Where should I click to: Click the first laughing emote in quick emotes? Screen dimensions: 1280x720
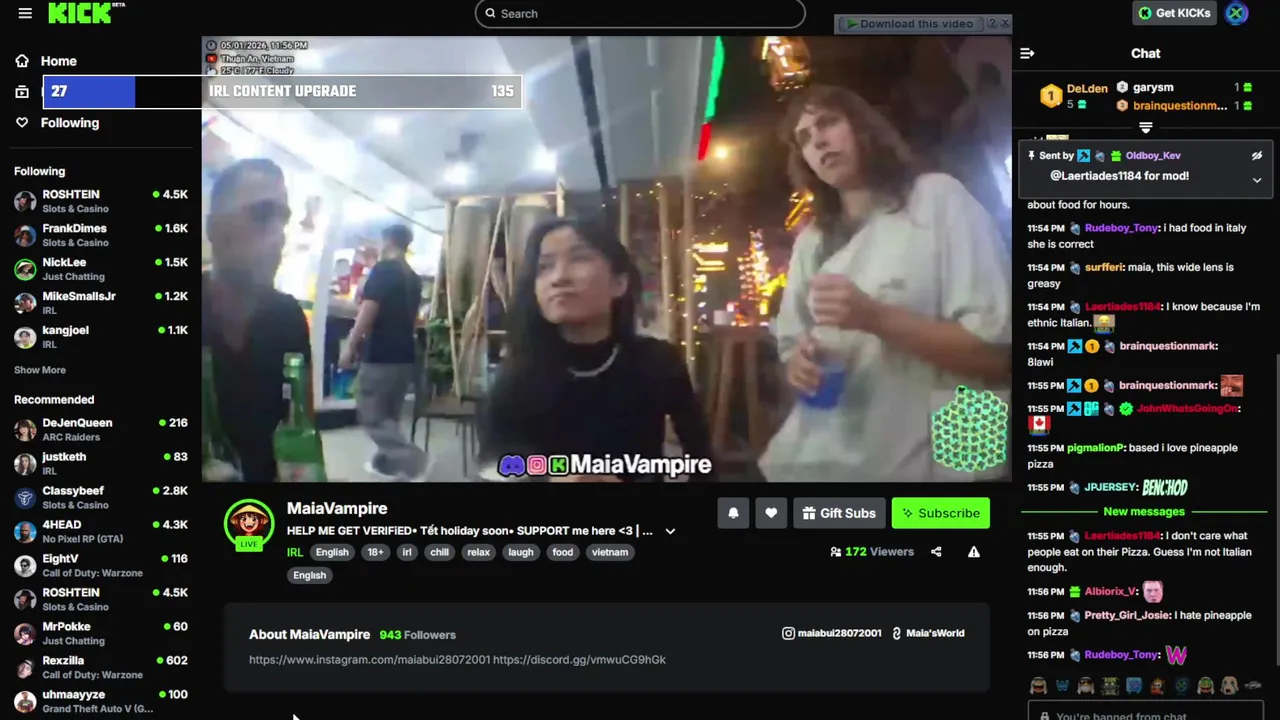point(1038,686)
